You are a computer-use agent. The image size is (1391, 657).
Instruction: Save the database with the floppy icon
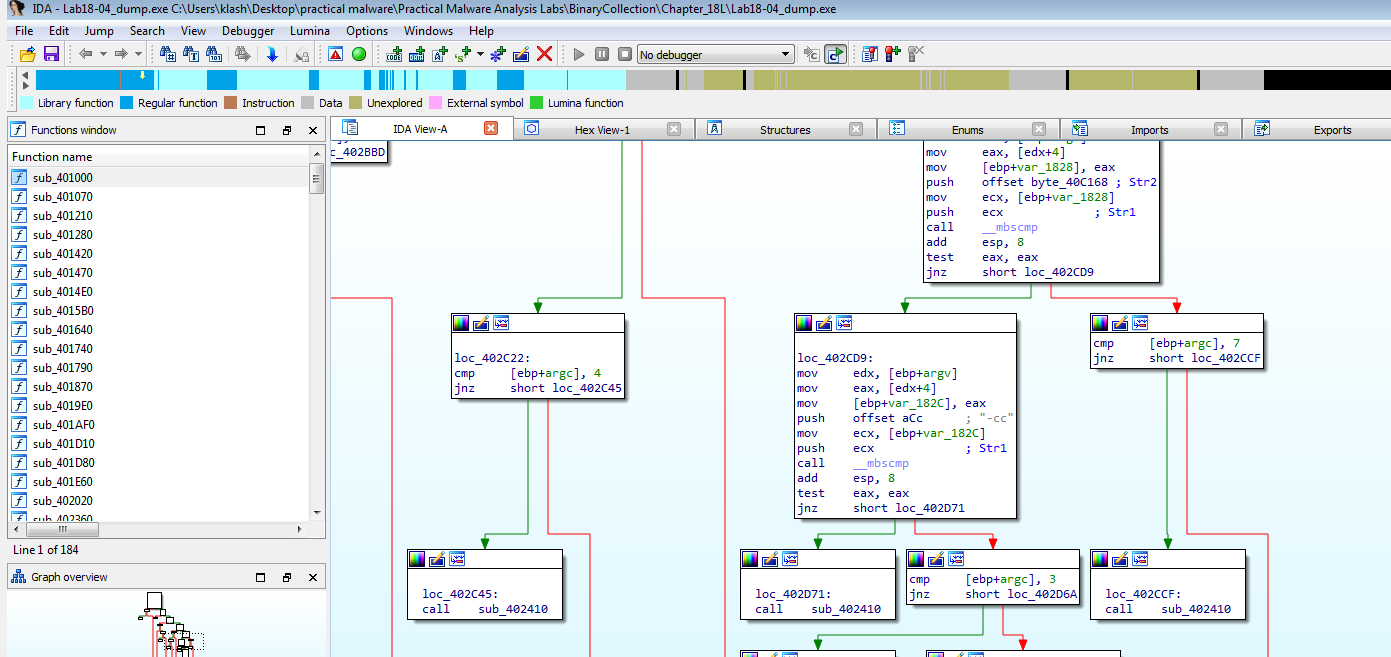tap(51, 54)
